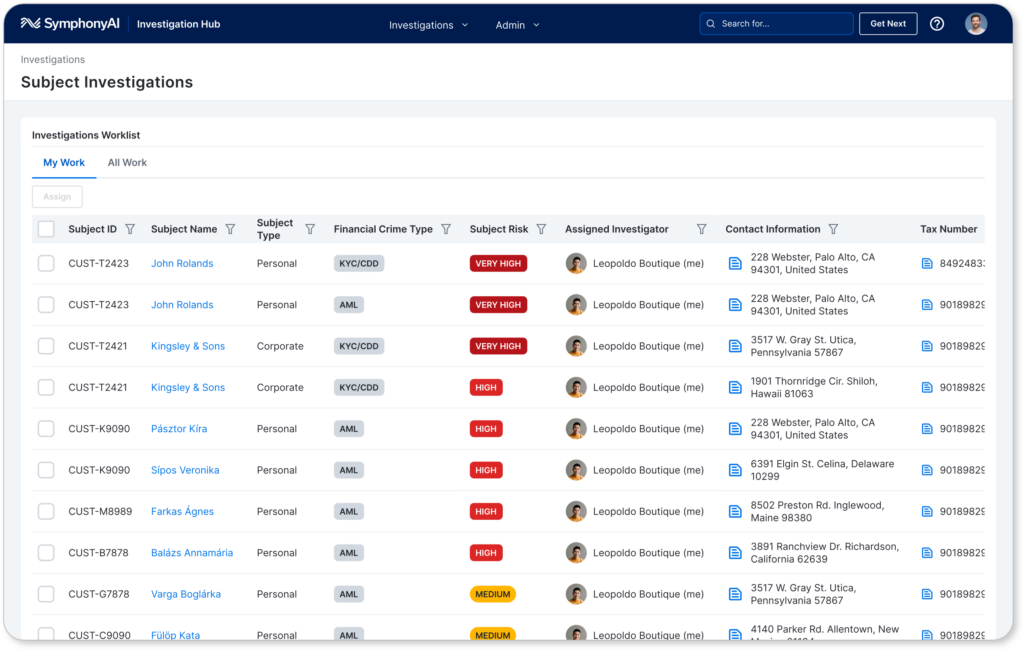Tick the checkbox for CUST-B7878

pos(46,552)
